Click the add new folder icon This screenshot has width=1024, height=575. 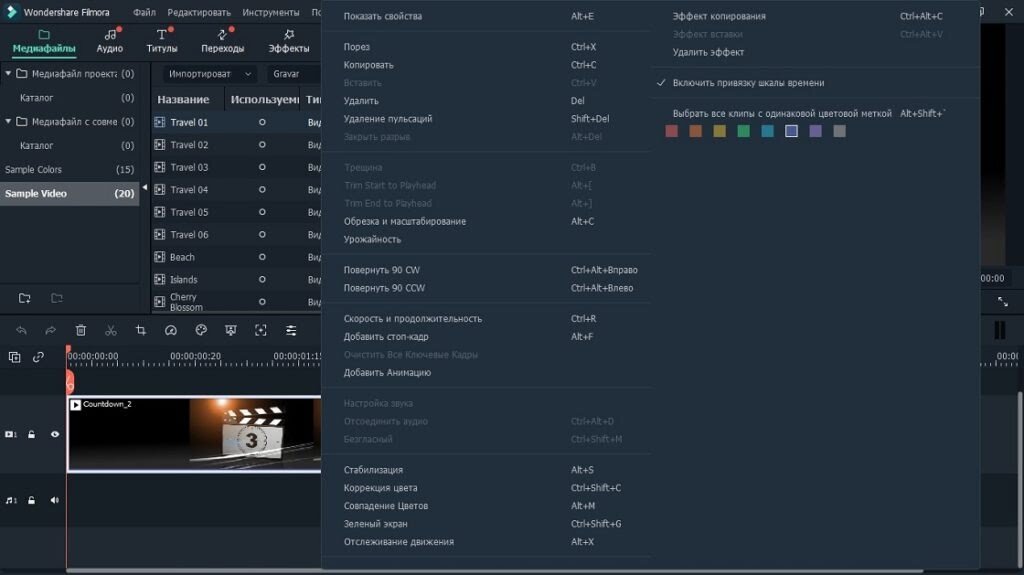point(25,298)
